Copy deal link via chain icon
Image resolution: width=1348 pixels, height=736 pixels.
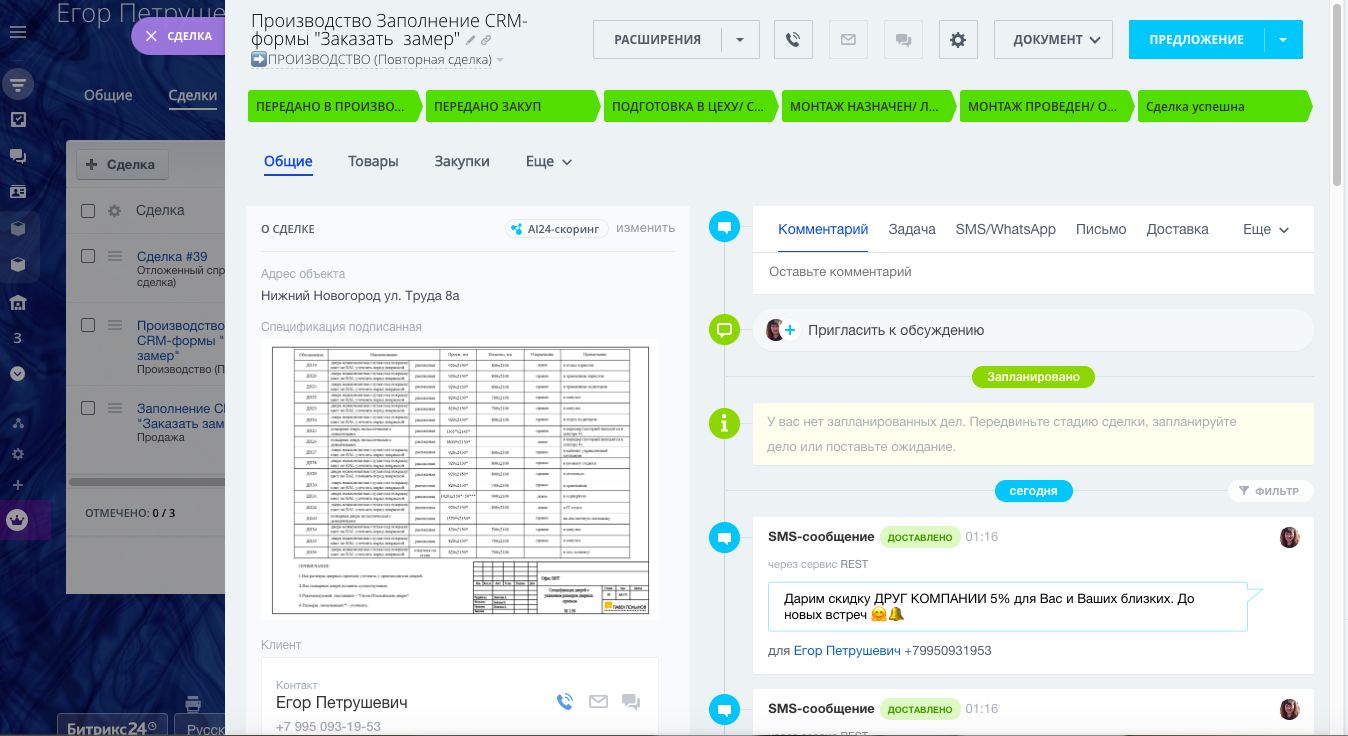486,40
